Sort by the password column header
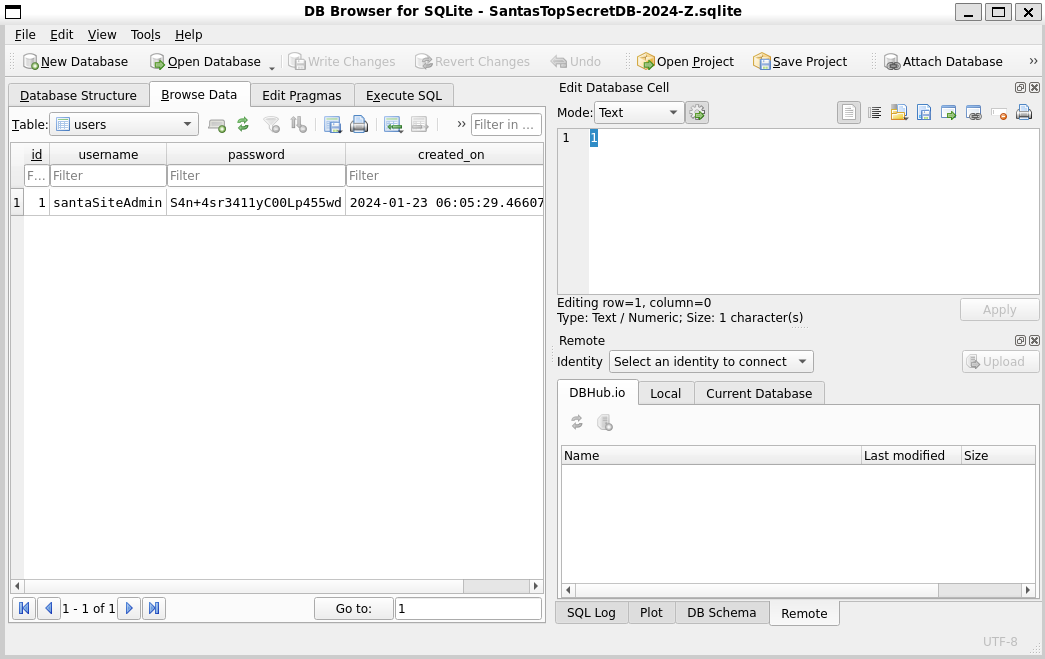 256,155
